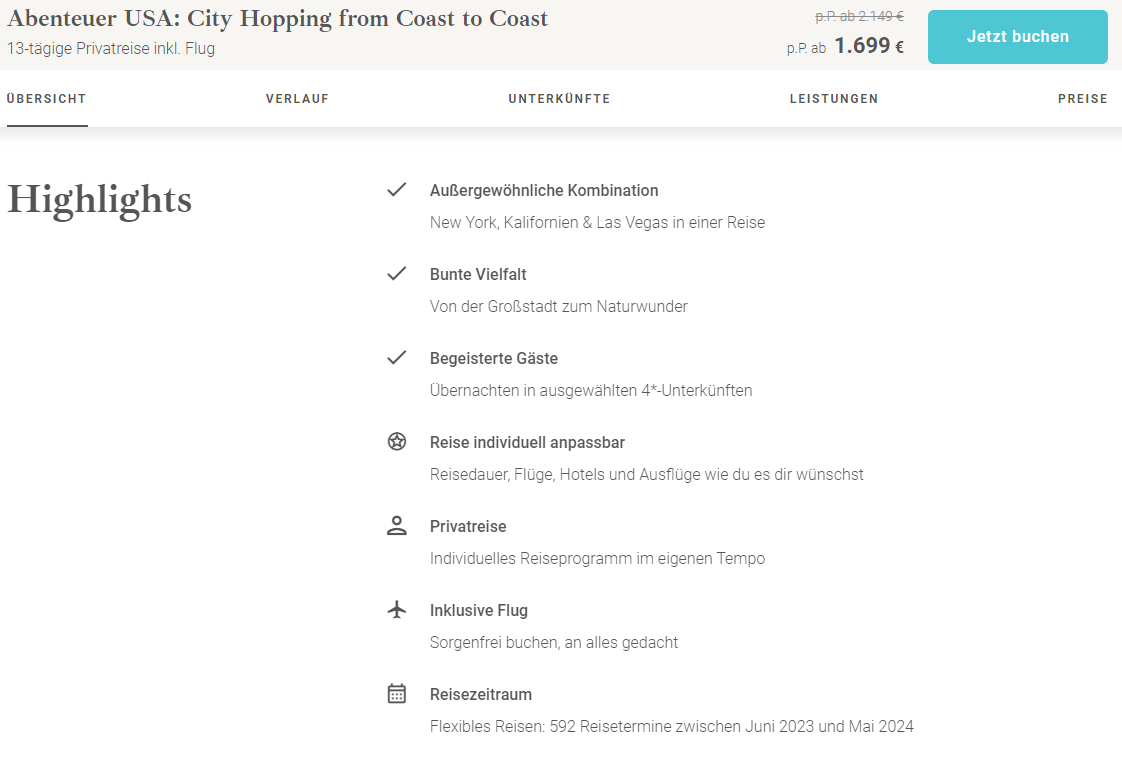Click the Inklusive Flug heading
The width and height of the screenshot is (1122, 758).
tap(479, 611)
